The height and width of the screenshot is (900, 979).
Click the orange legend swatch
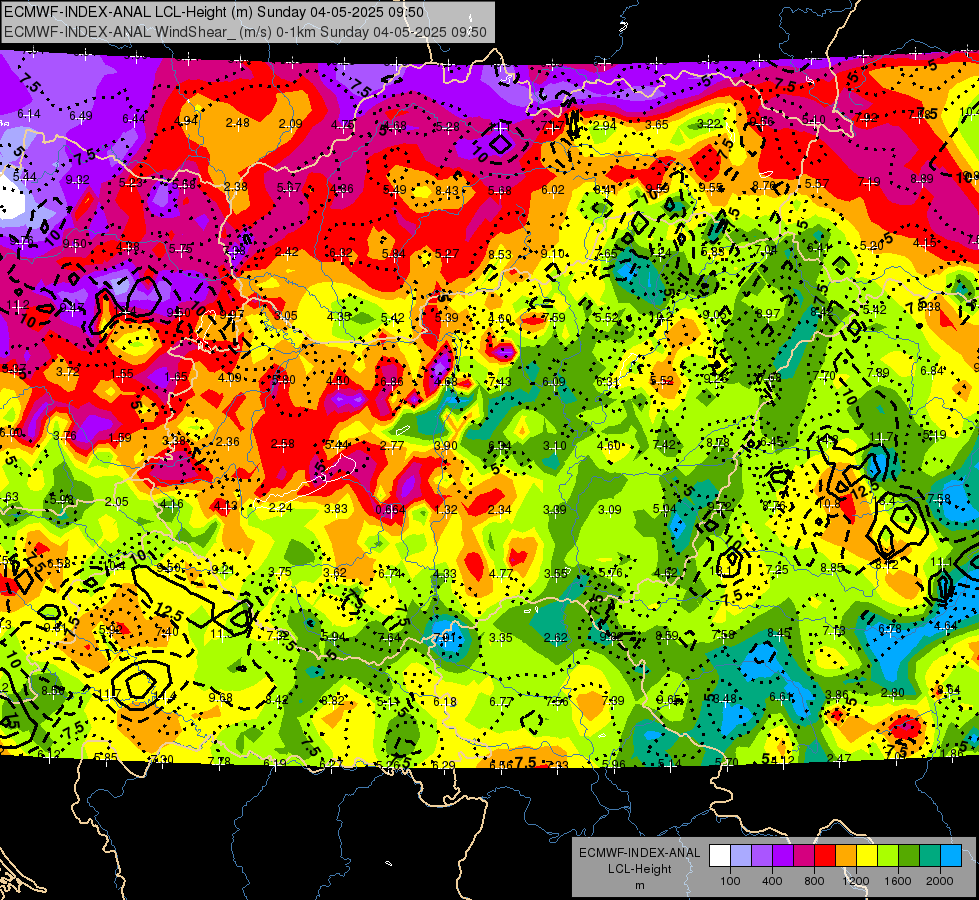click(x=846, y=856)
